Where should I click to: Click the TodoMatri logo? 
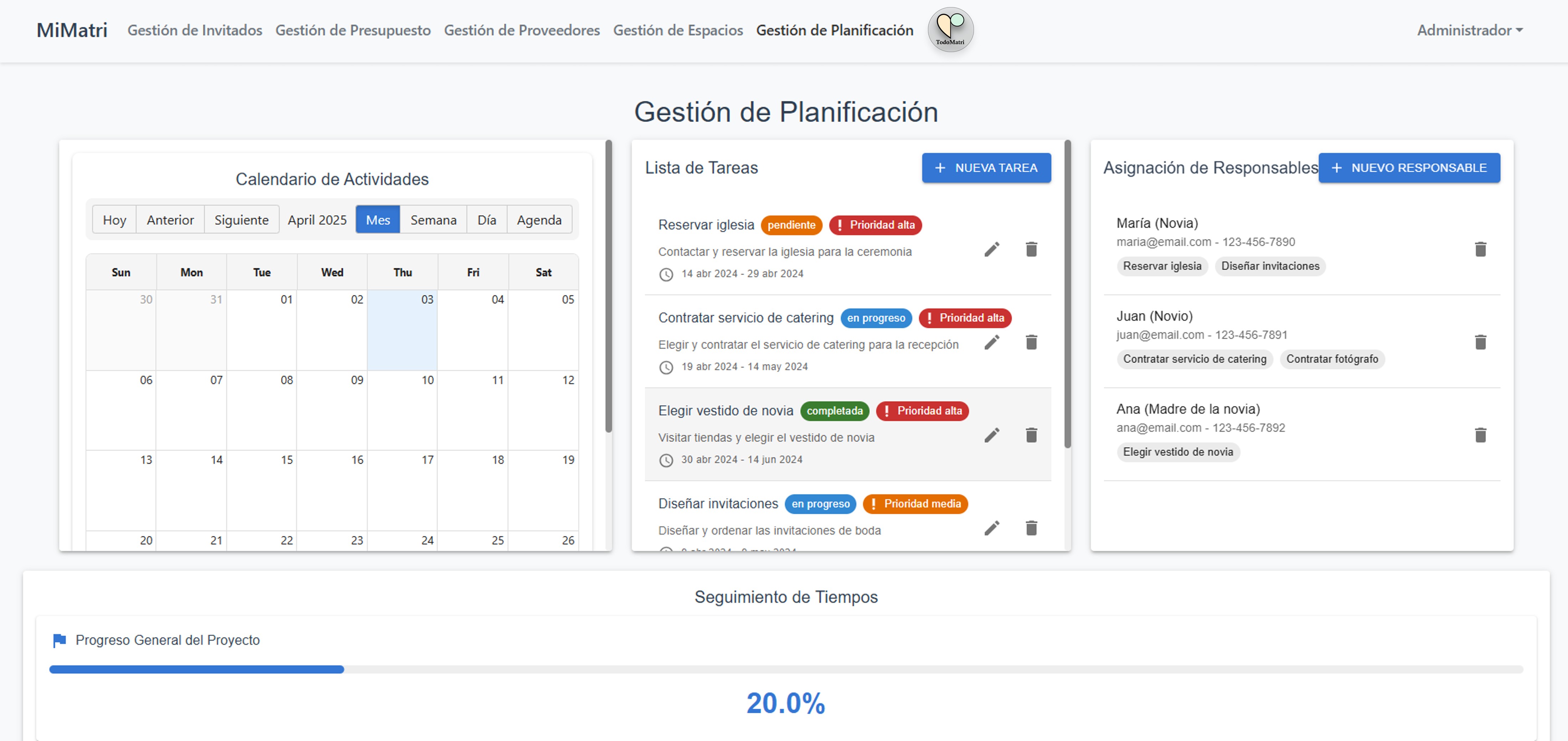point(951,29)
